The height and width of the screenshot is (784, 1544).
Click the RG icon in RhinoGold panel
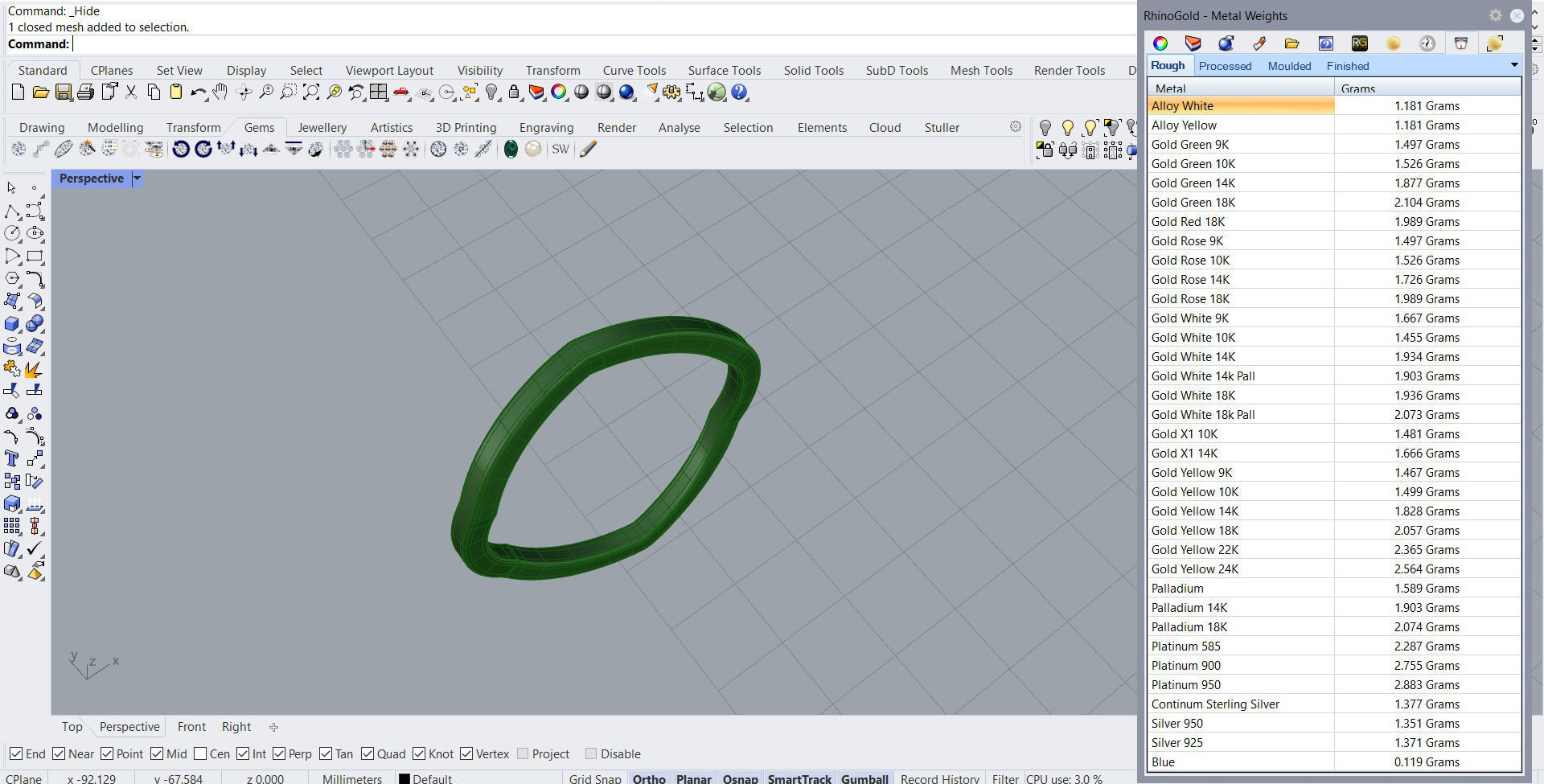pyautogui.click(x=1360, y=43)
